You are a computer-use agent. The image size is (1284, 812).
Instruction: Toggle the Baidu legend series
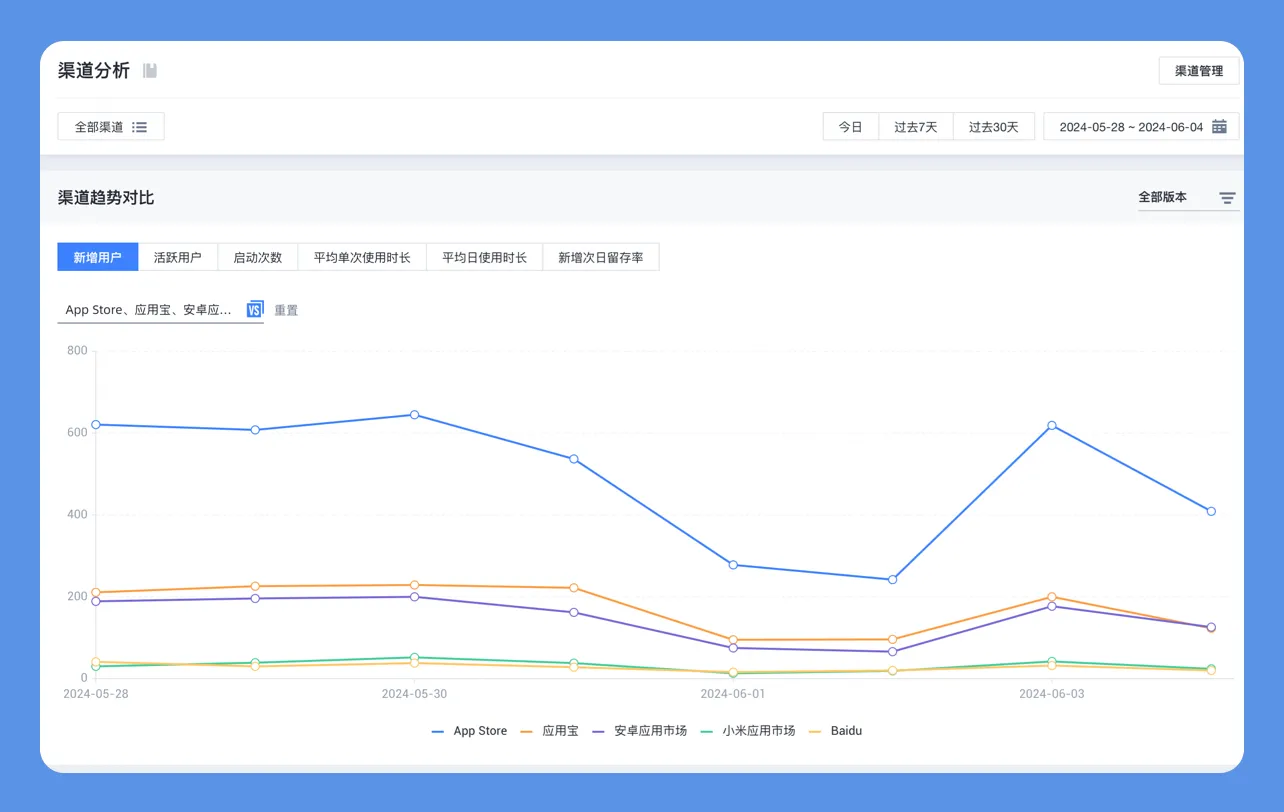(835, 731)
